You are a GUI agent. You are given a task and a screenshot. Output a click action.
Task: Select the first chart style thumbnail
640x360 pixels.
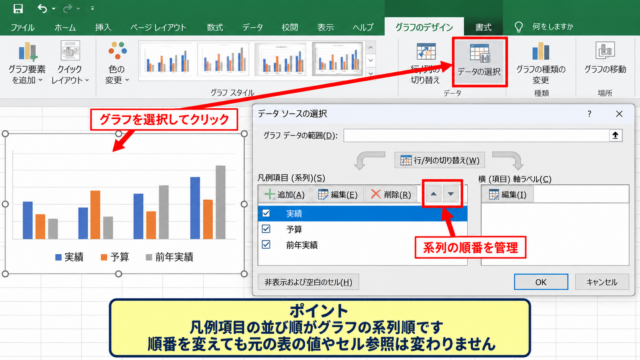[168, 60]
